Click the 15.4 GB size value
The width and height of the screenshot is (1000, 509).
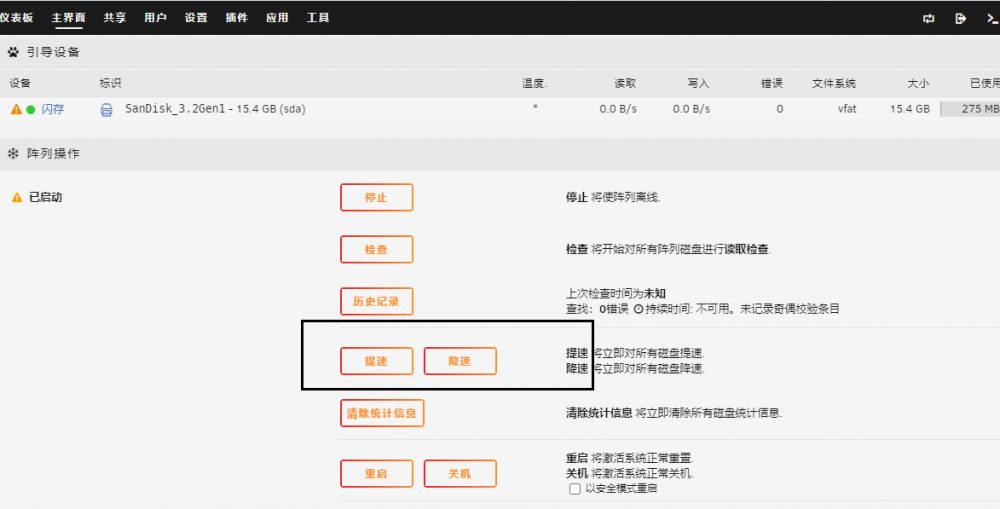[x=910, y=109]
